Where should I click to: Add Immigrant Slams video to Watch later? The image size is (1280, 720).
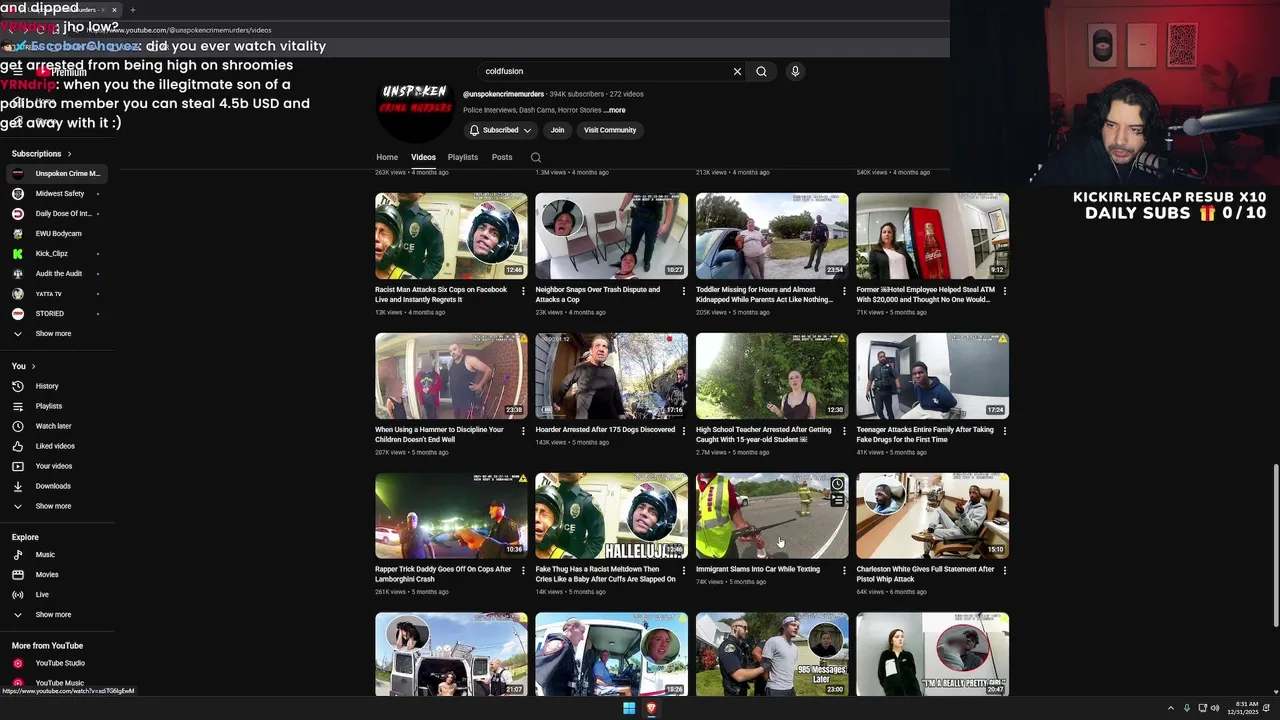point(837,484)
